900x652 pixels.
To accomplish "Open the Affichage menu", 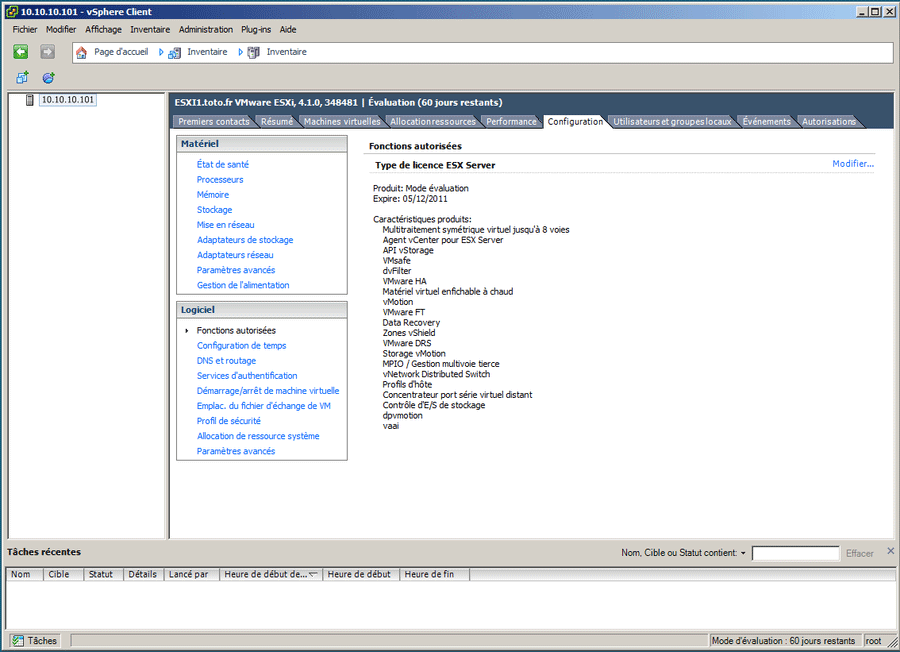I will (x=103, y=29).
